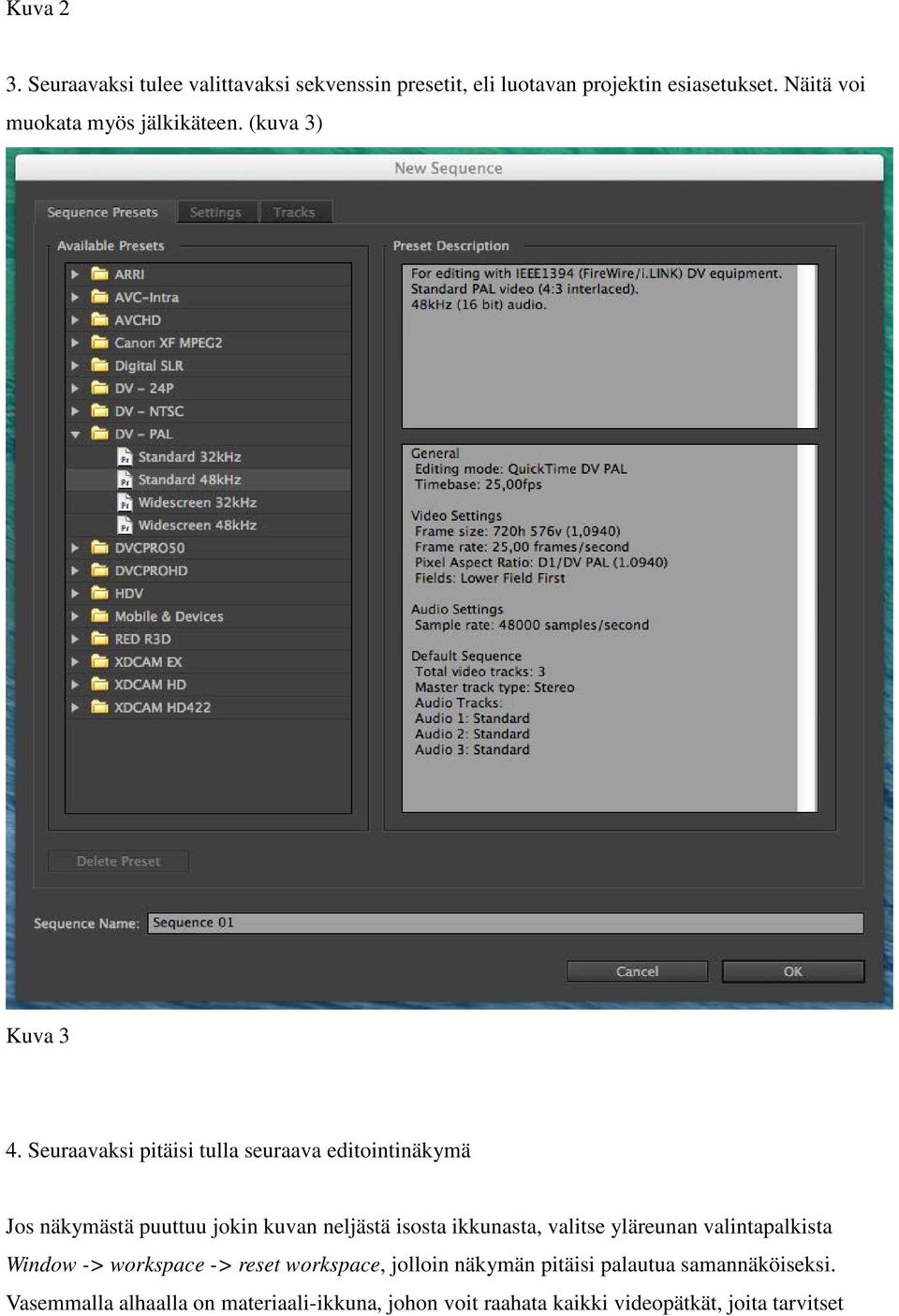
Task: Switch to the Tracks tab
Action: click(x=295, y=213)
